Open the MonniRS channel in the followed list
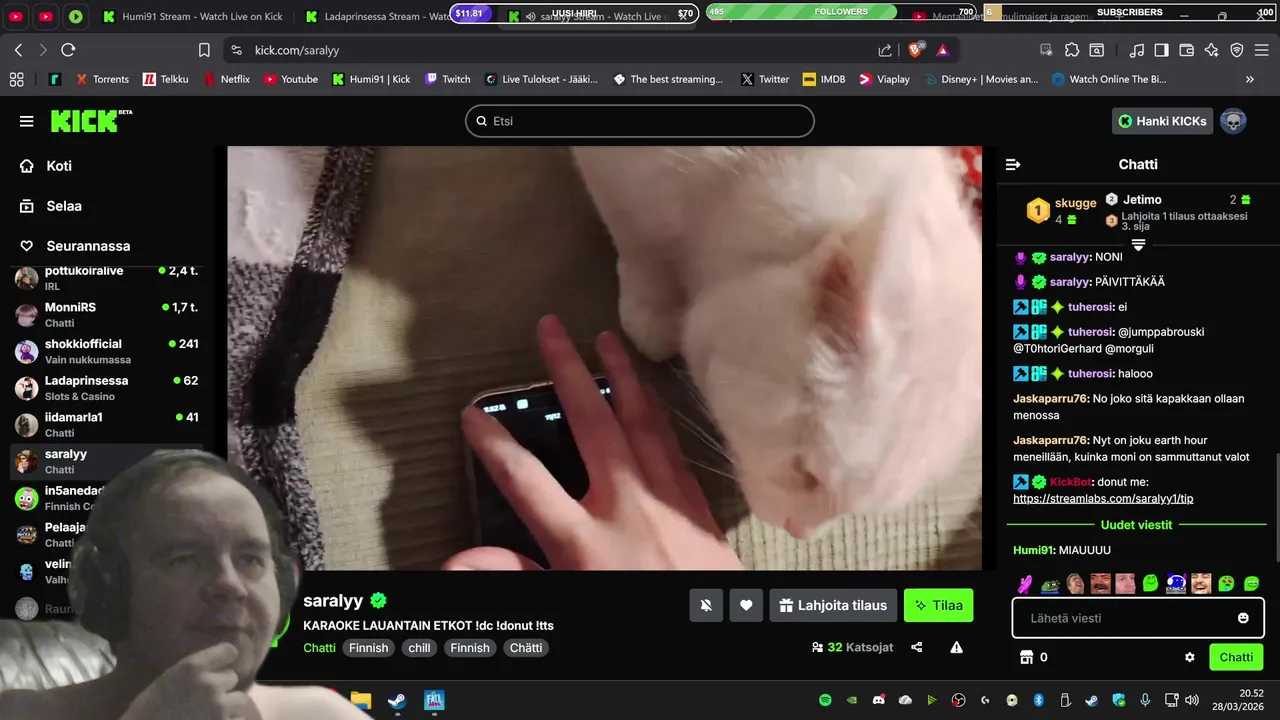The height and width of the screenshot is (720, 1280). (107, 314)
